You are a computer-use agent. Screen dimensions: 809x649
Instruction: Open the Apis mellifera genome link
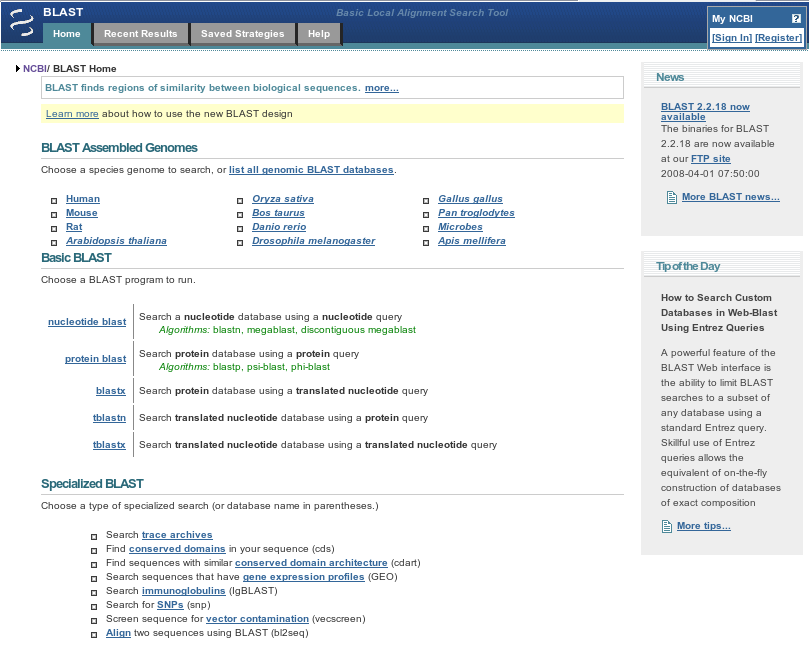pos(472,240)
